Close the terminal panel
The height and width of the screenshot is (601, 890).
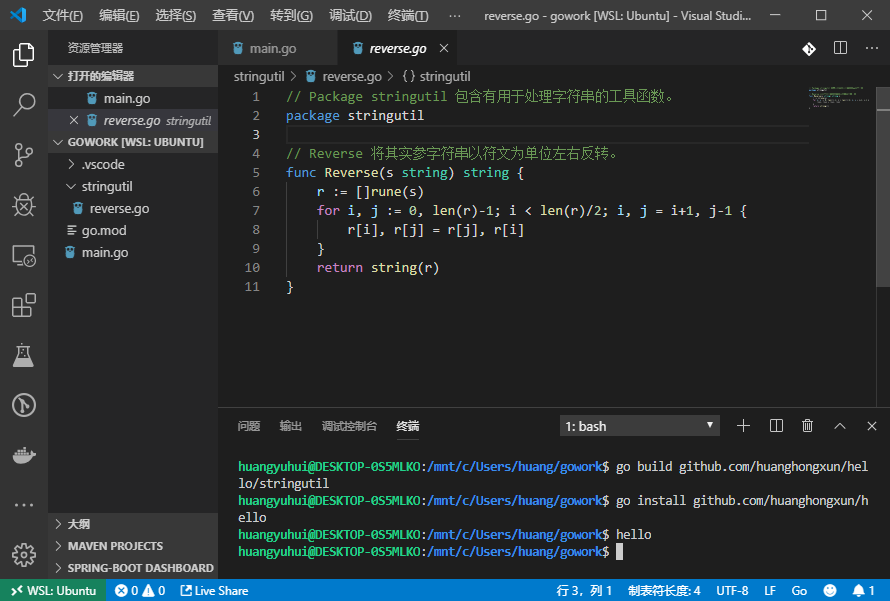[872, 426]
